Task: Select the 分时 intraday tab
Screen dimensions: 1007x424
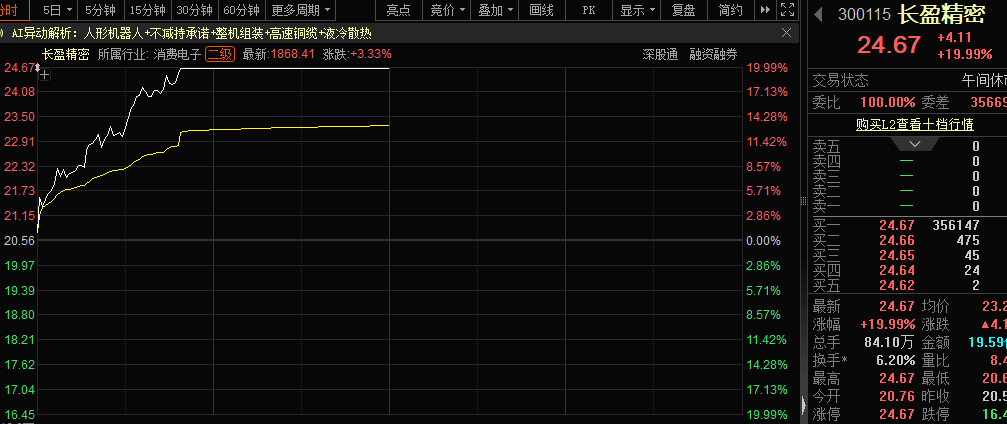Action: [9, 10]
